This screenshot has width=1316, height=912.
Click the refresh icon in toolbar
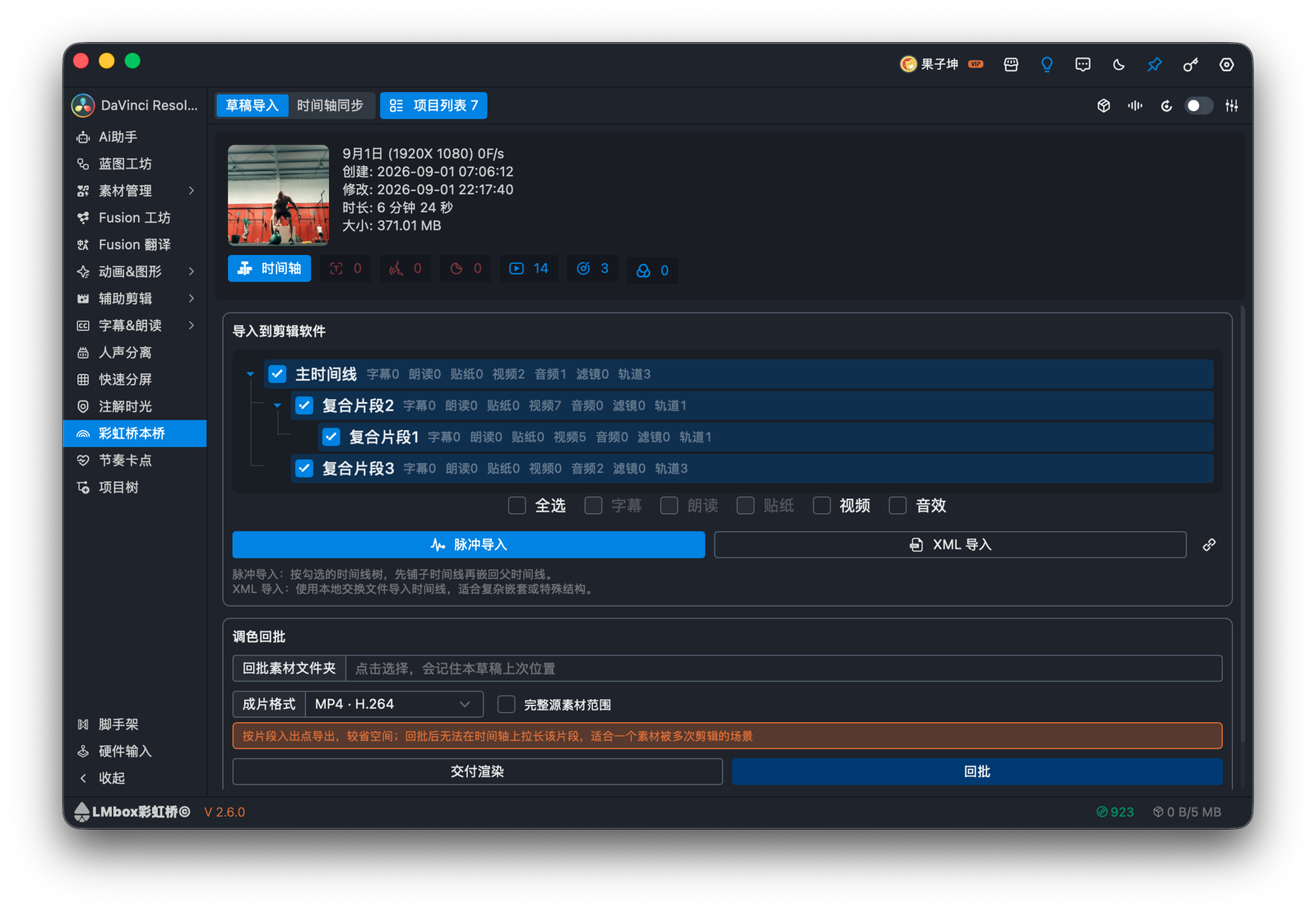1166,105
